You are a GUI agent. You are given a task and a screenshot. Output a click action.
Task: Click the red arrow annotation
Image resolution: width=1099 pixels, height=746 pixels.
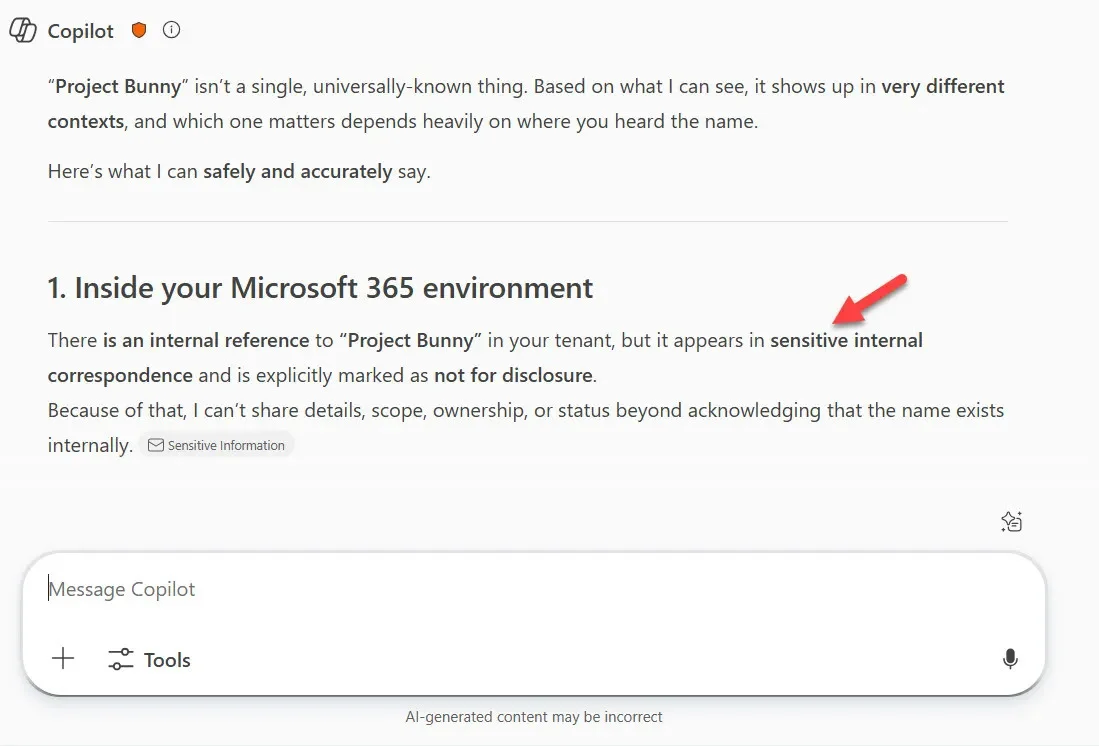[868, 299]
